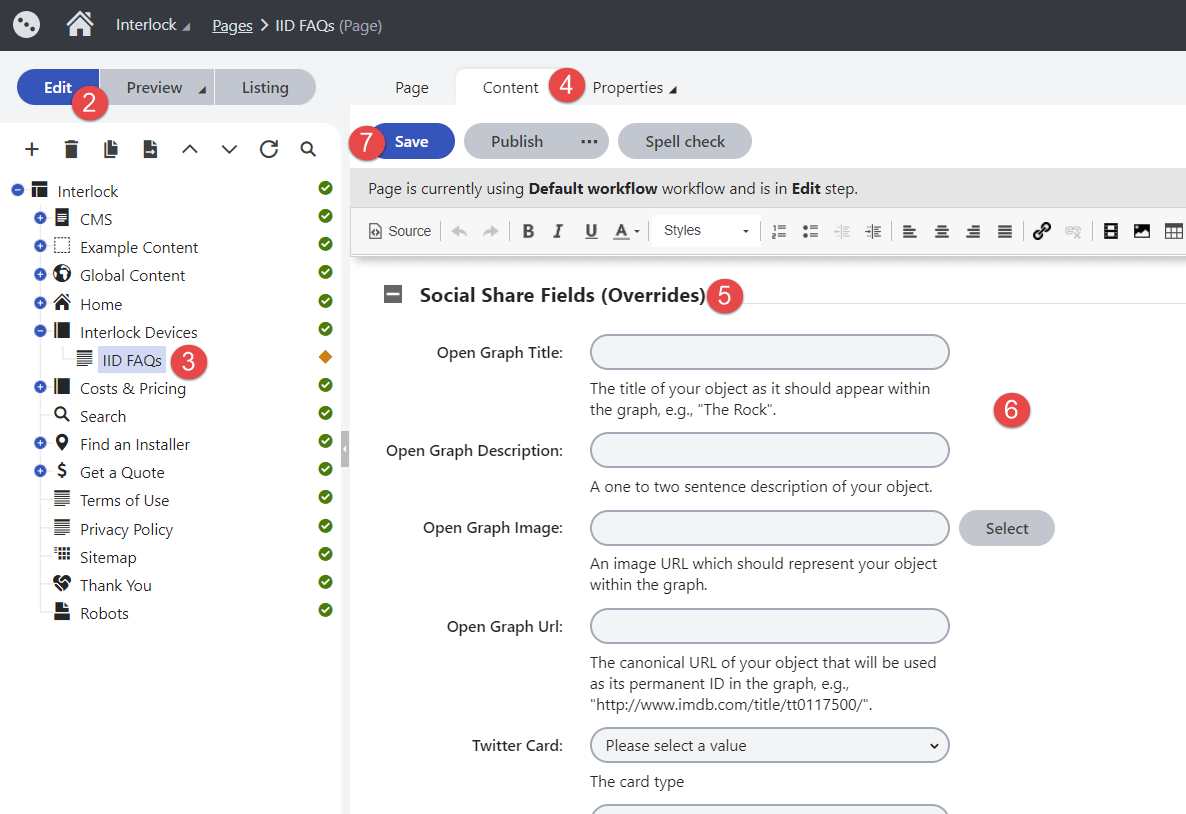Redo the edit in editor
1186x814 pixels.
(x=491, y=231)
